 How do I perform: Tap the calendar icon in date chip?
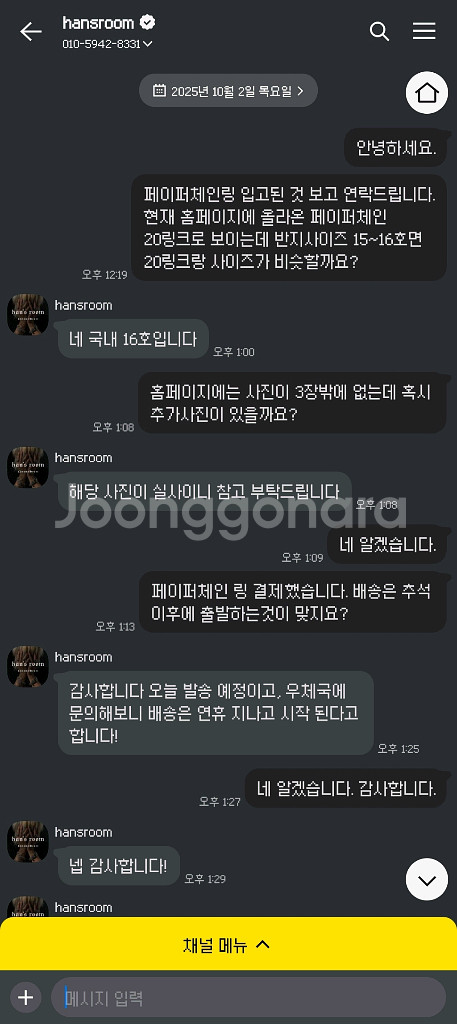(159, 90)
